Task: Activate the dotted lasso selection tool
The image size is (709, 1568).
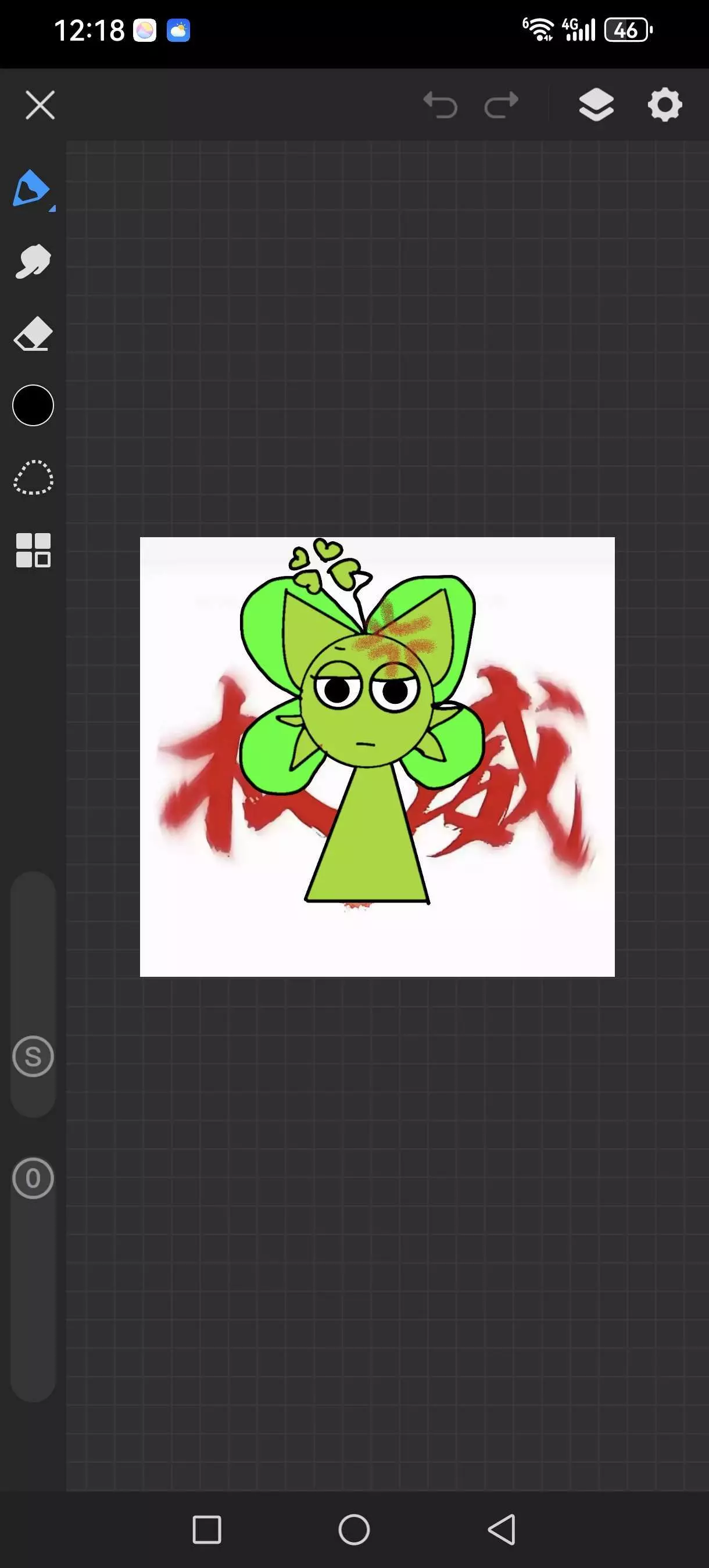Action: (x=33, y=477)
